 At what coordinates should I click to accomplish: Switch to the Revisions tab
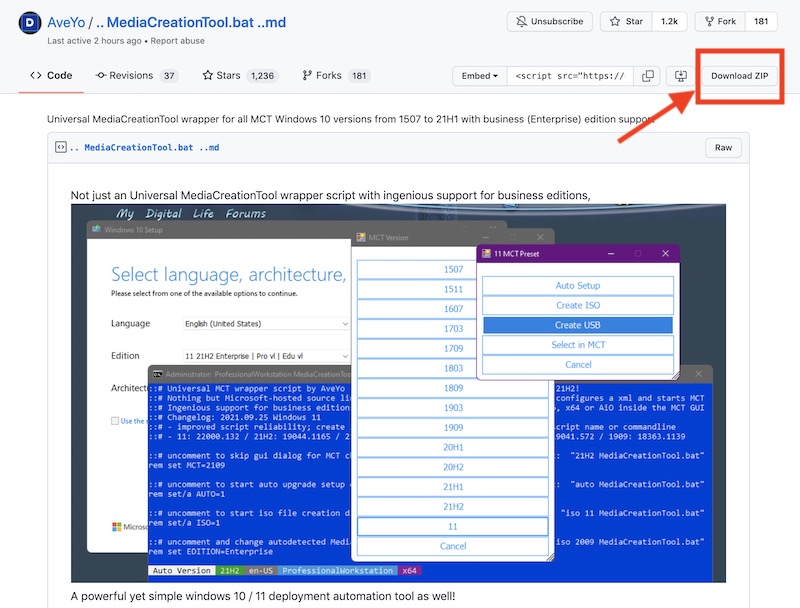click(136, 75)
